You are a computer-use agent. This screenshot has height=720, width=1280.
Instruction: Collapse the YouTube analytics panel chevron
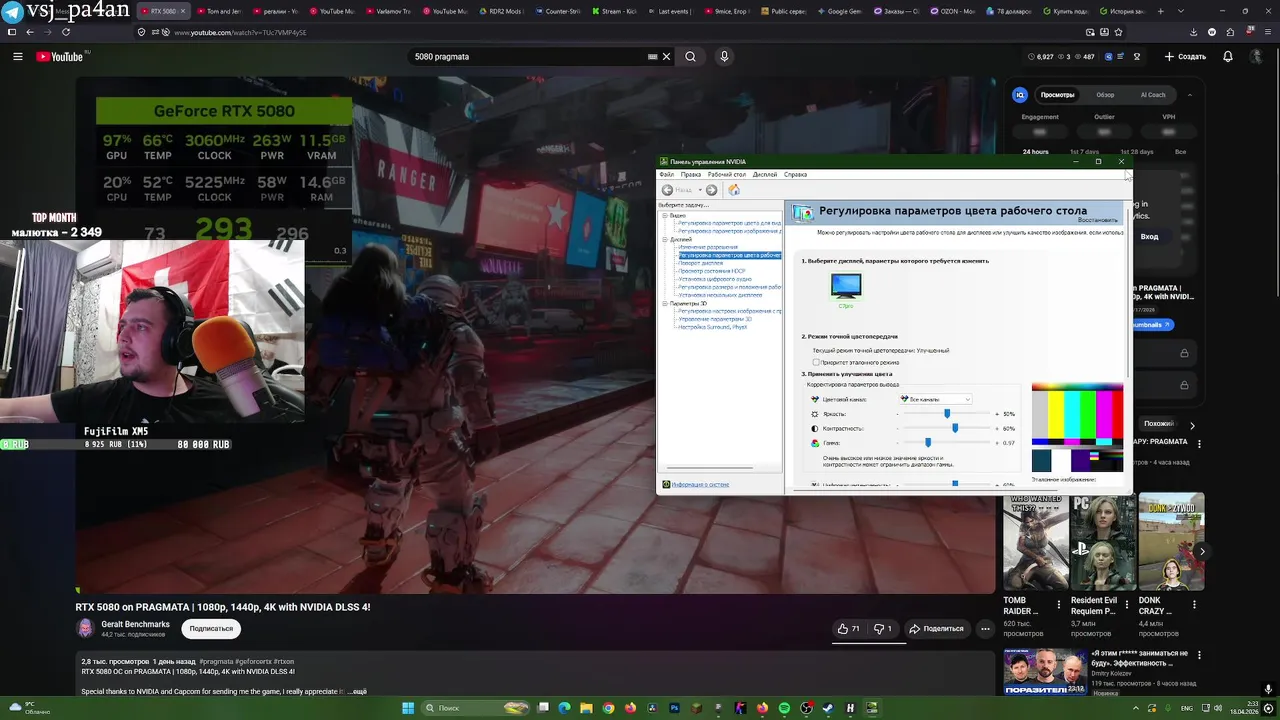pos(1189,95)
